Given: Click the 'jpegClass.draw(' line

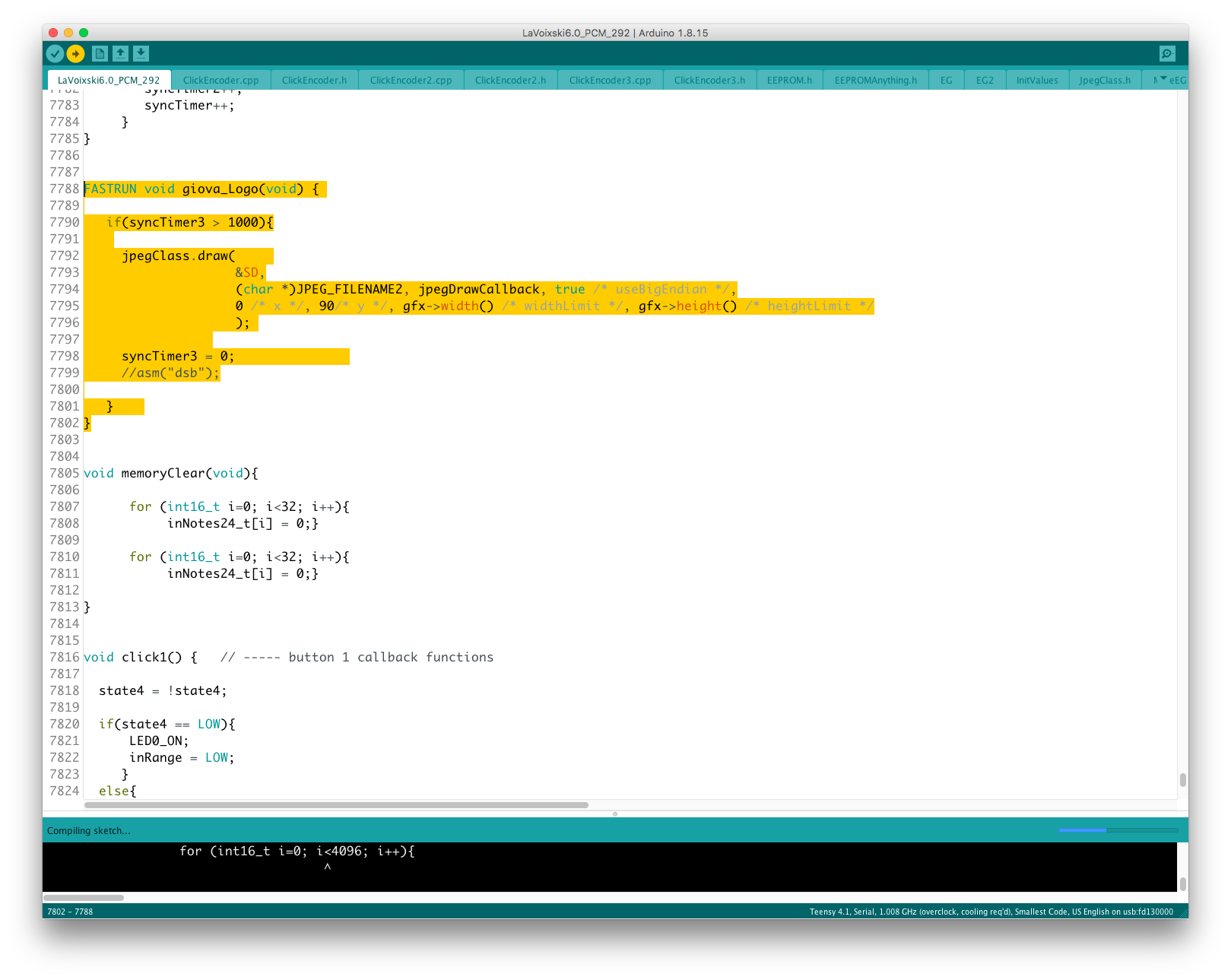Looking at the screenshot, I should [x=178, y=255].
